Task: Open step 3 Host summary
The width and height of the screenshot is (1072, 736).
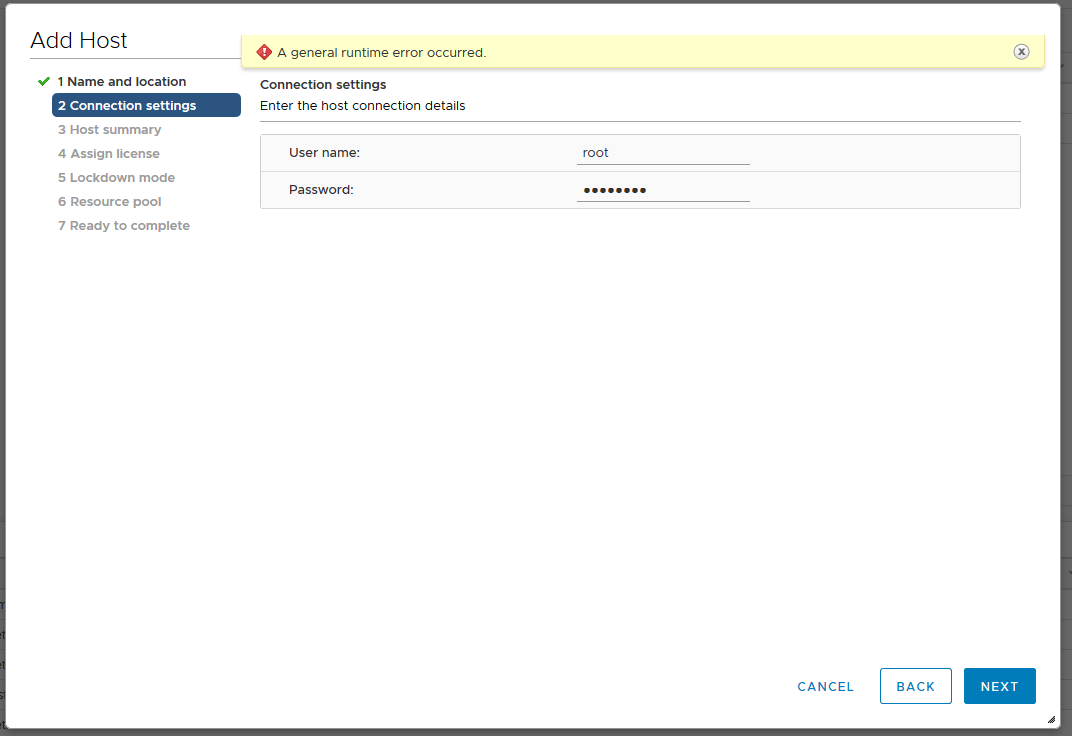Action: (109, 130)
